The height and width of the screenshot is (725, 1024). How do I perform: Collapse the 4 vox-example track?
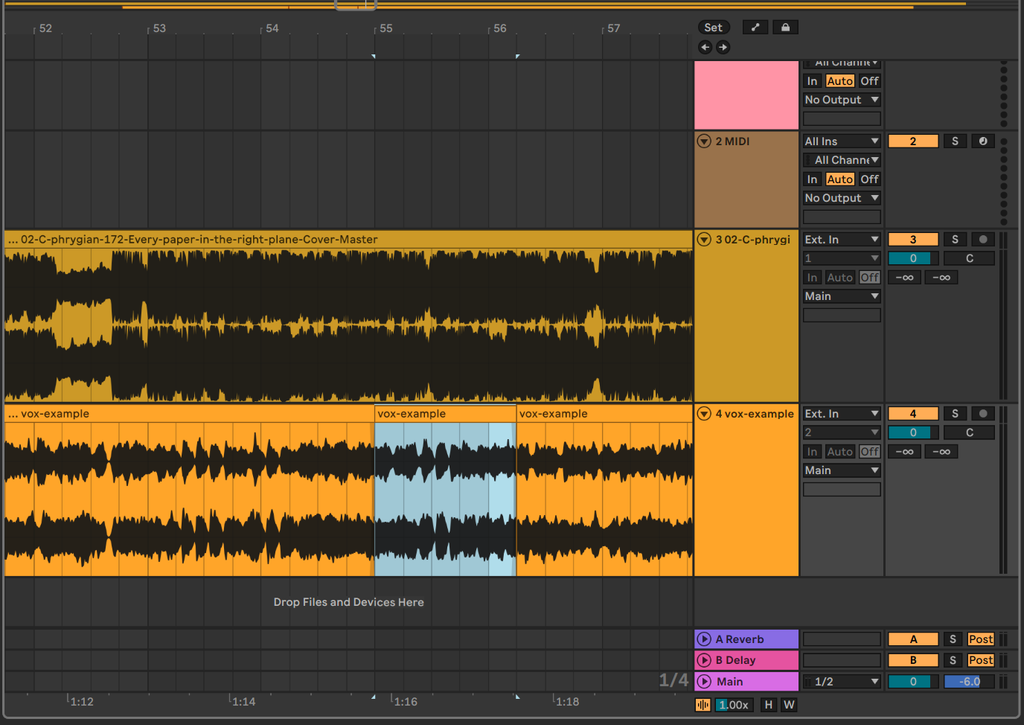tap(704, 413)
